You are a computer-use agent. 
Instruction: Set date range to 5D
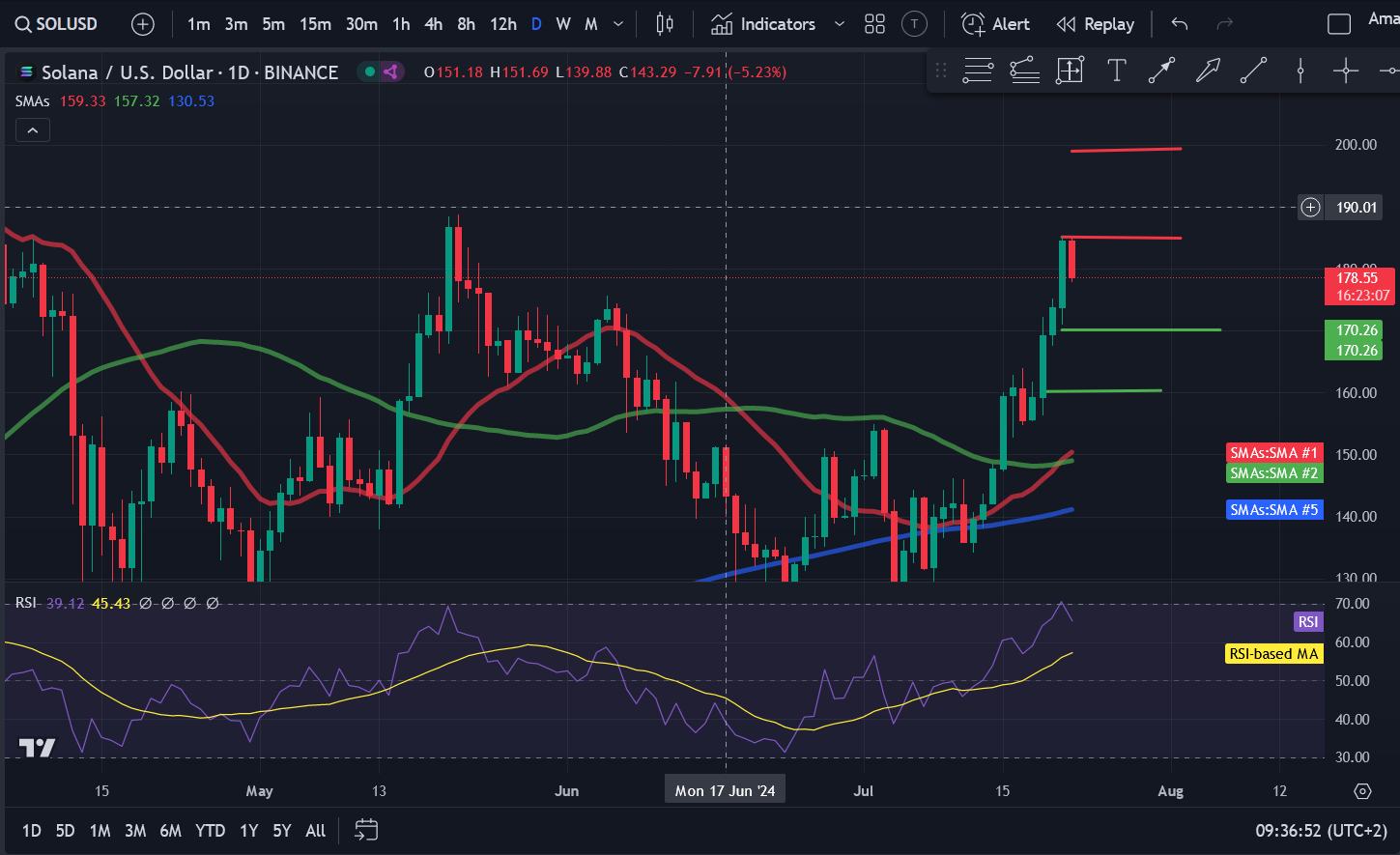point(65,830)
